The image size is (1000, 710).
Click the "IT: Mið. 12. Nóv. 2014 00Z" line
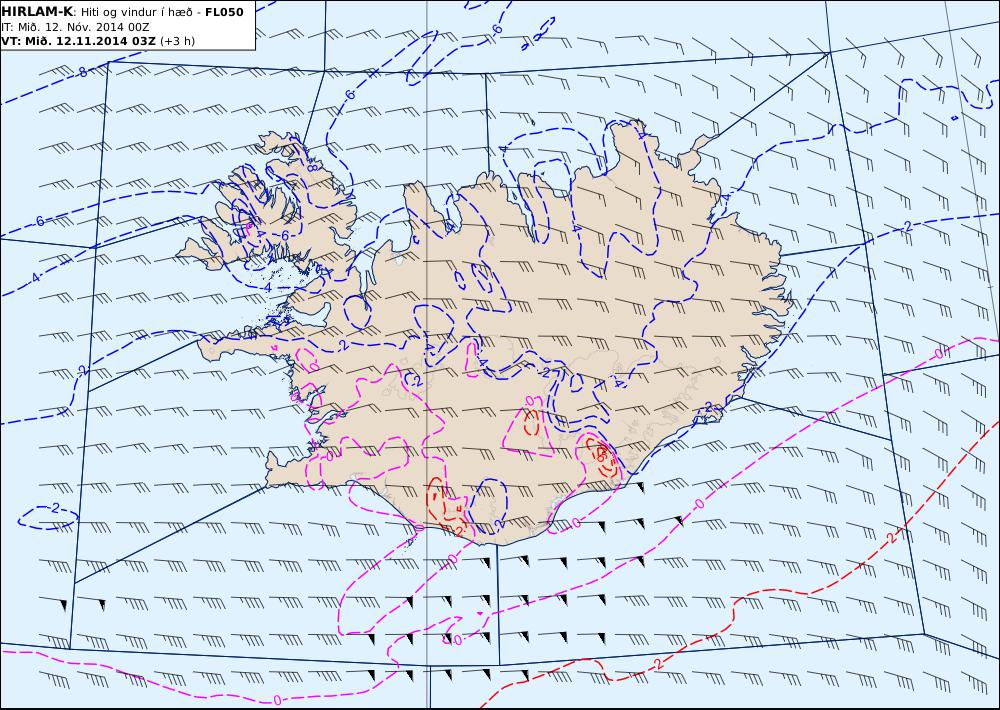[75, 27]
